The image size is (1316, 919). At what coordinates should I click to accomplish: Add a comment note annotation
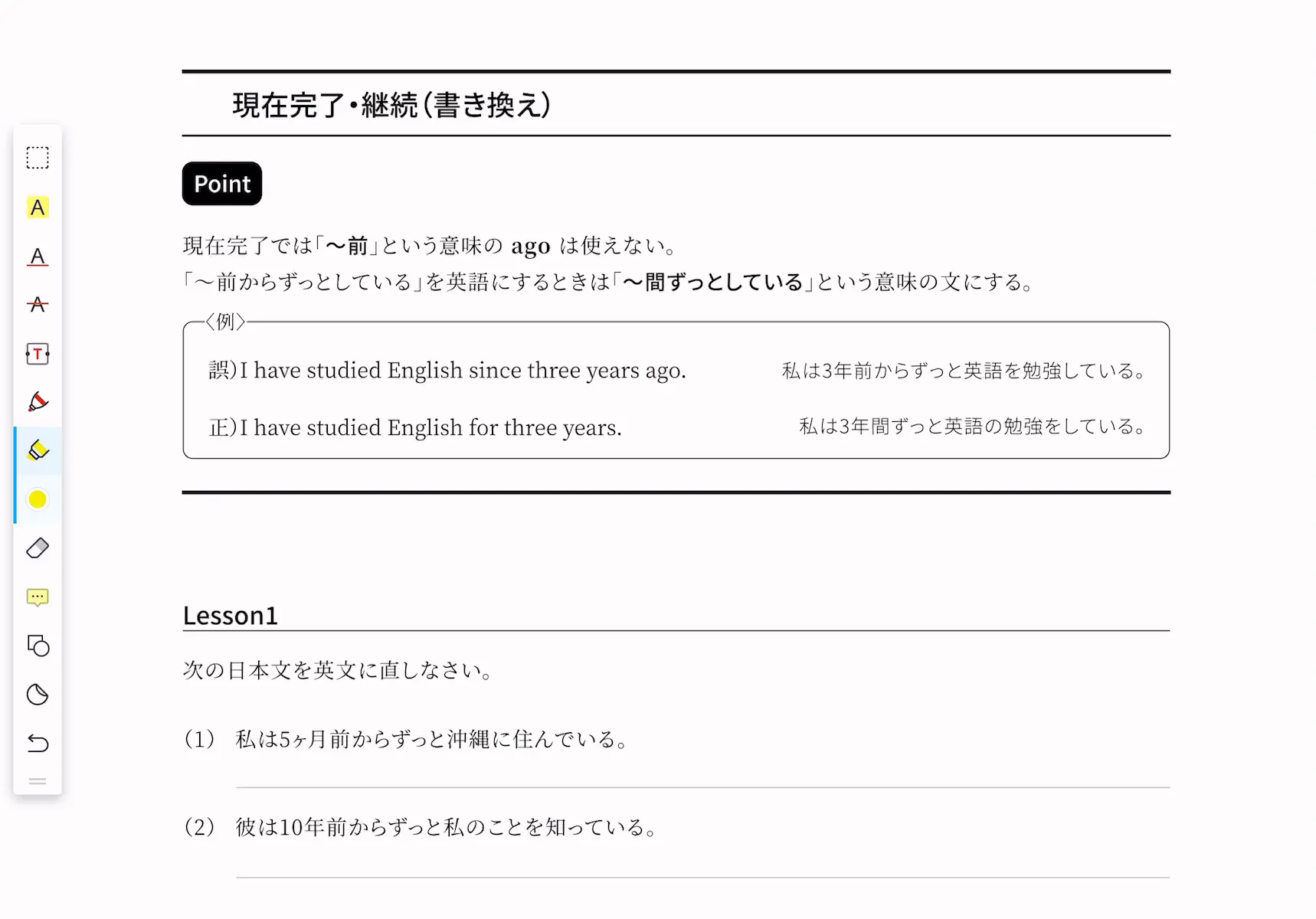[38, 597]
